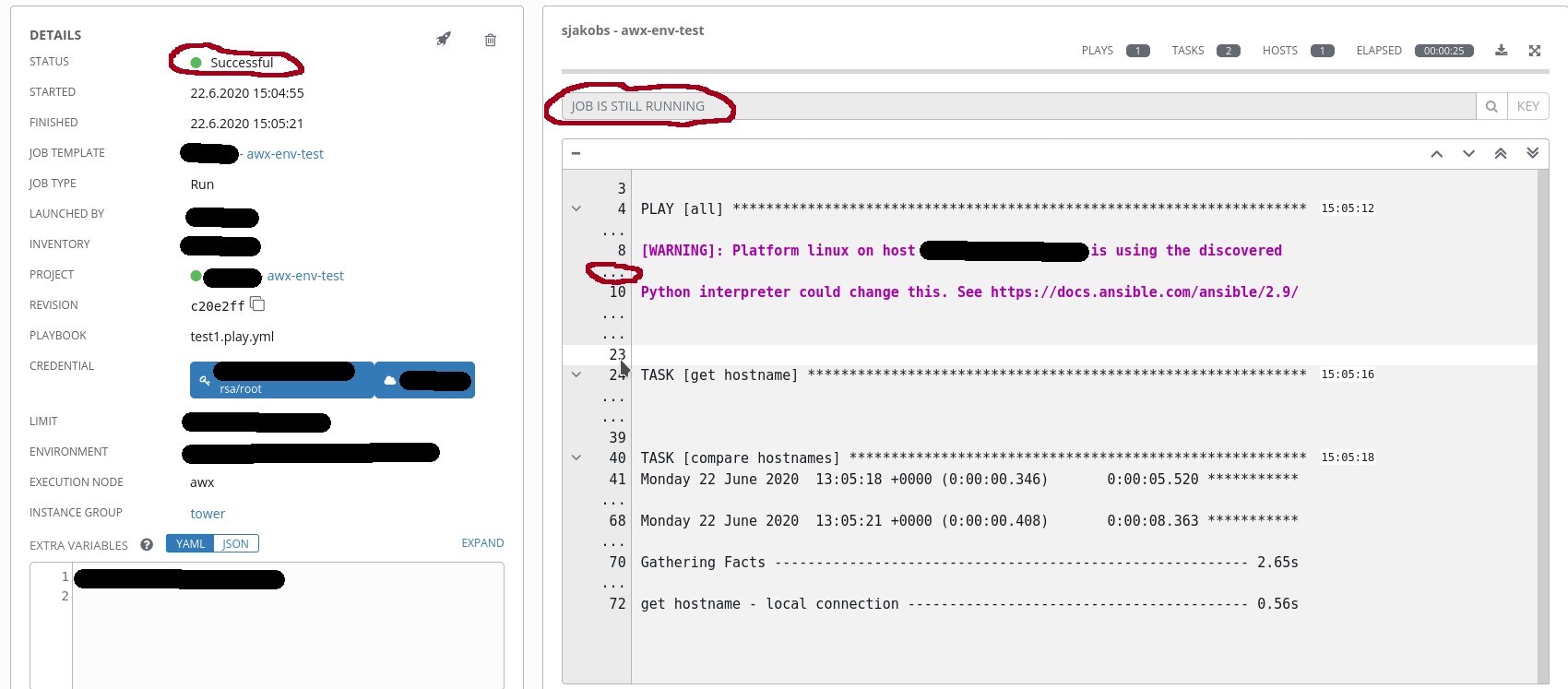Click the PLAYS count badge

point(1138,51)
